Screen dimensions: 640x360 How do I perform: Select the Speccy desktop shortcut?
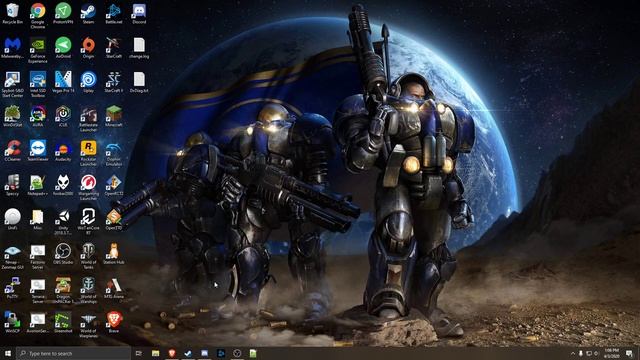12,185
